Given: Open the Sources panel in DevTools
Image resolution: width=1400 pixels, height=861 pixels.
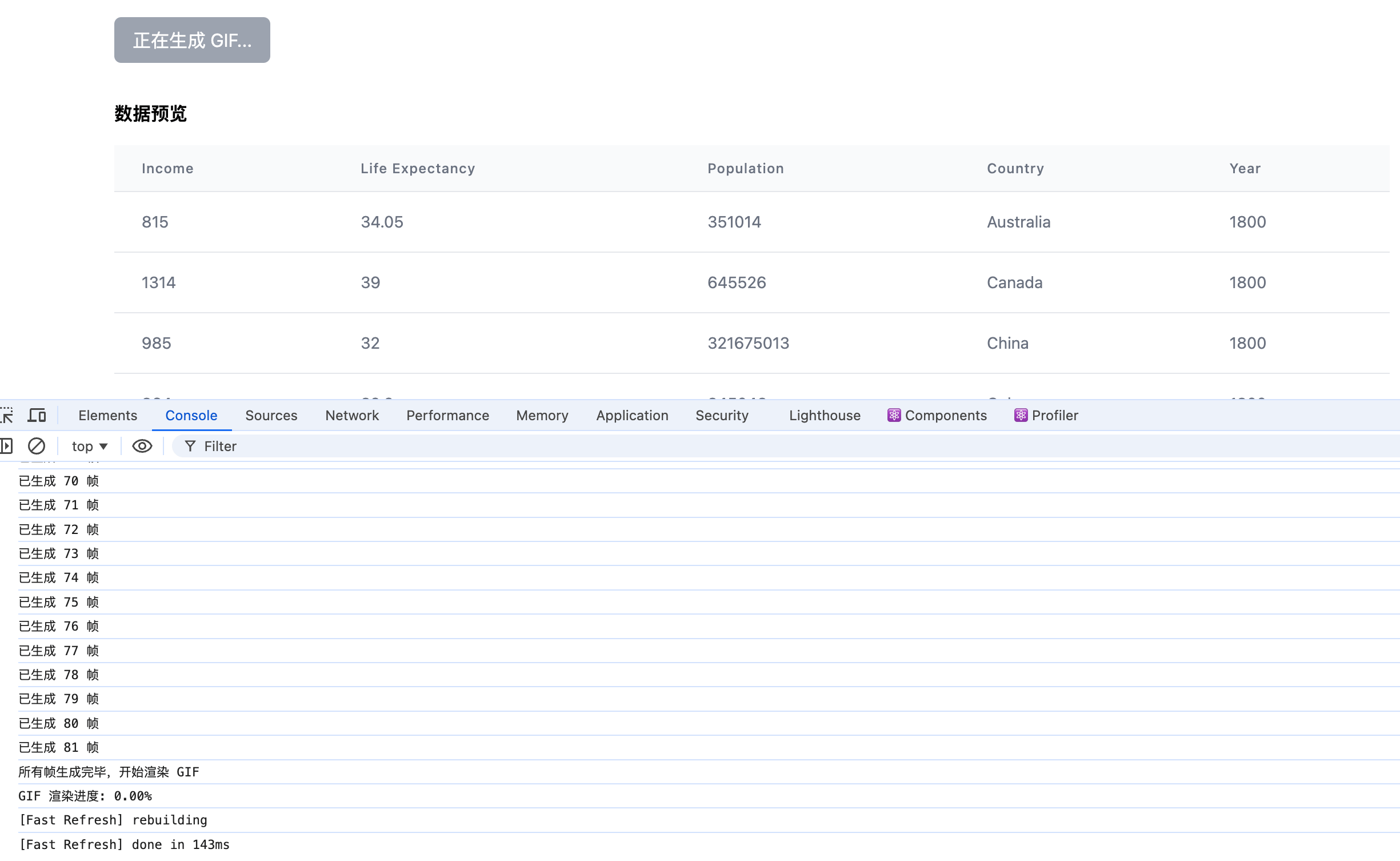Looking at the screenshot, I should pyautogui.click(x=271, y=415).
